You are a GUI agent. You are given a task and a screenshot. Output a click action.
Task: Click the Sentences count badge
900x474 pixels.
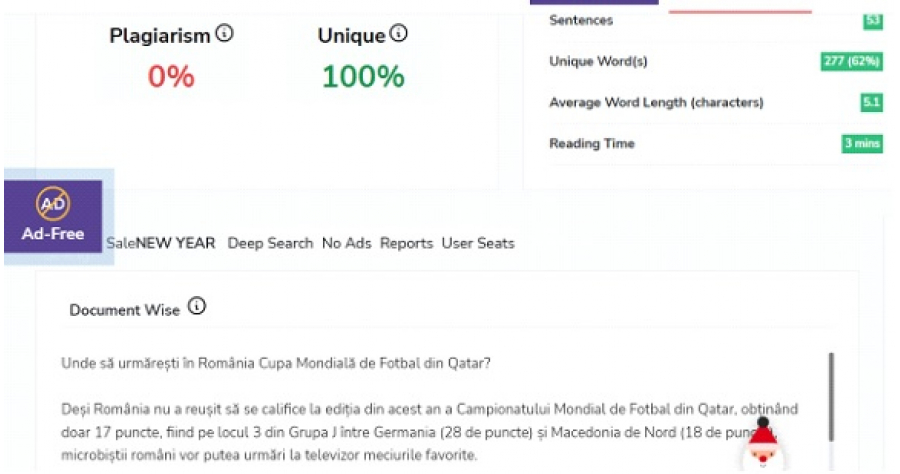(x=873, y=21)
